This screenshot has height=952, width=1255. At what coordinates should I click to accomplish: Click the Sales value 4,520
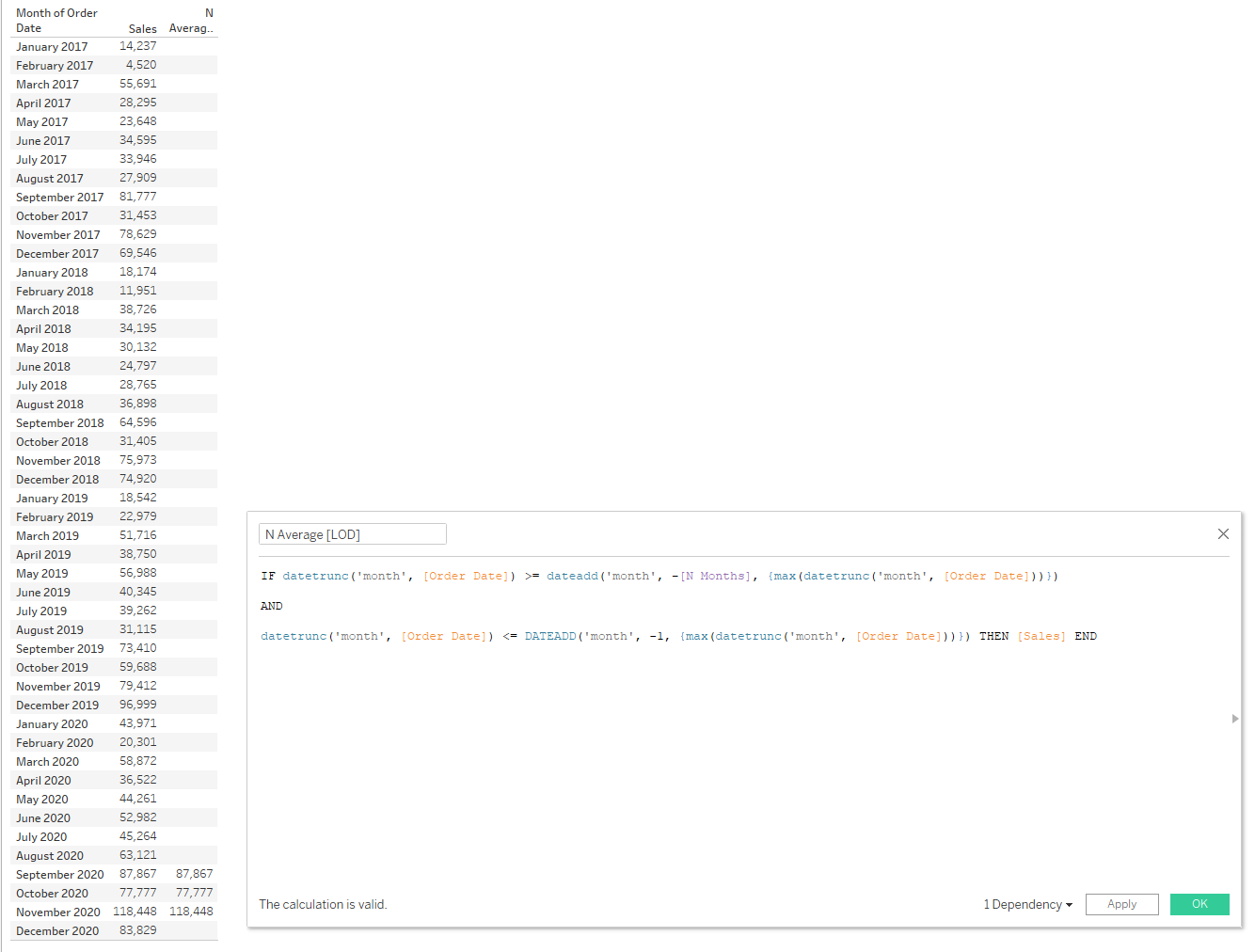pos(141,65)
